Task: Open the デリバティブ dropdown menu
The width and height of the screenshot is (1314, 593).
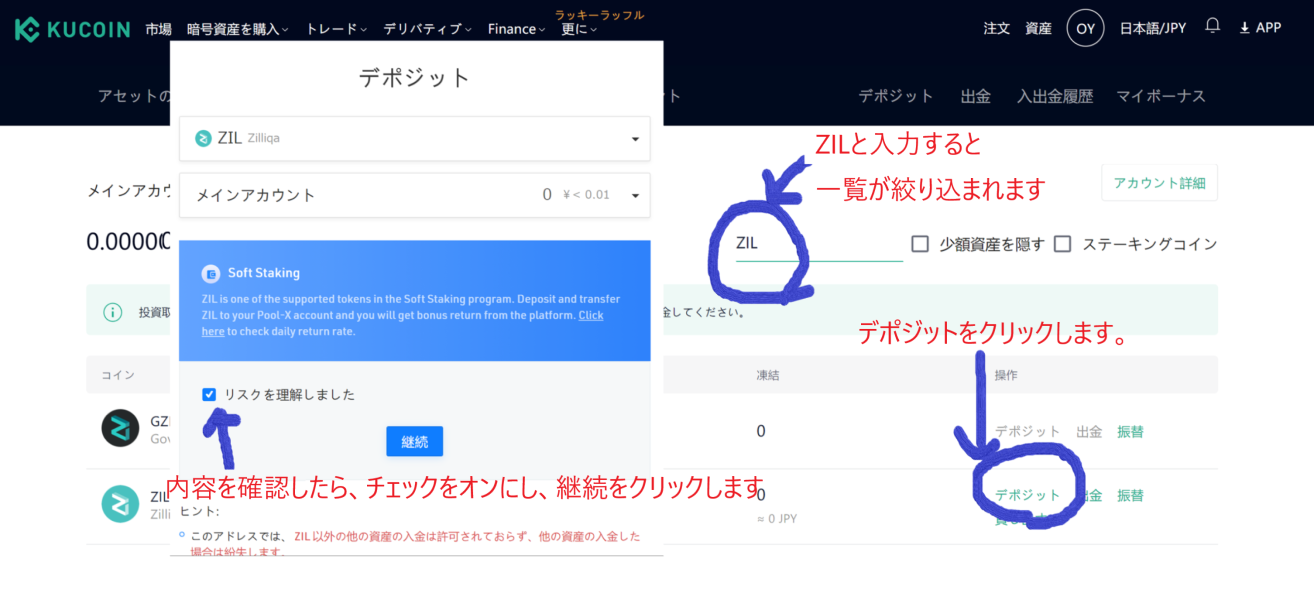Action: (x=427, y=29)
